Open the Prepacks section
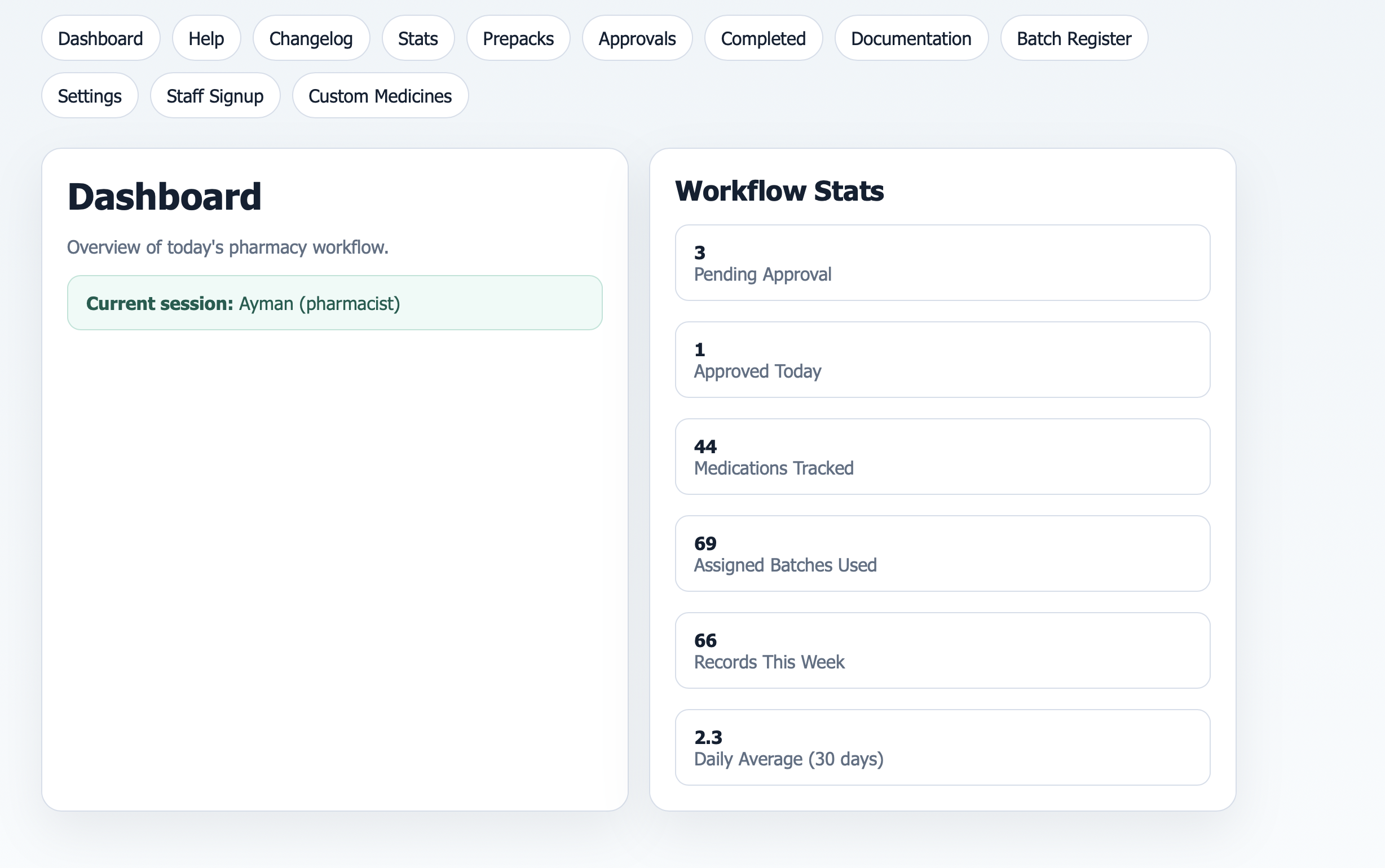 point(518,38)
